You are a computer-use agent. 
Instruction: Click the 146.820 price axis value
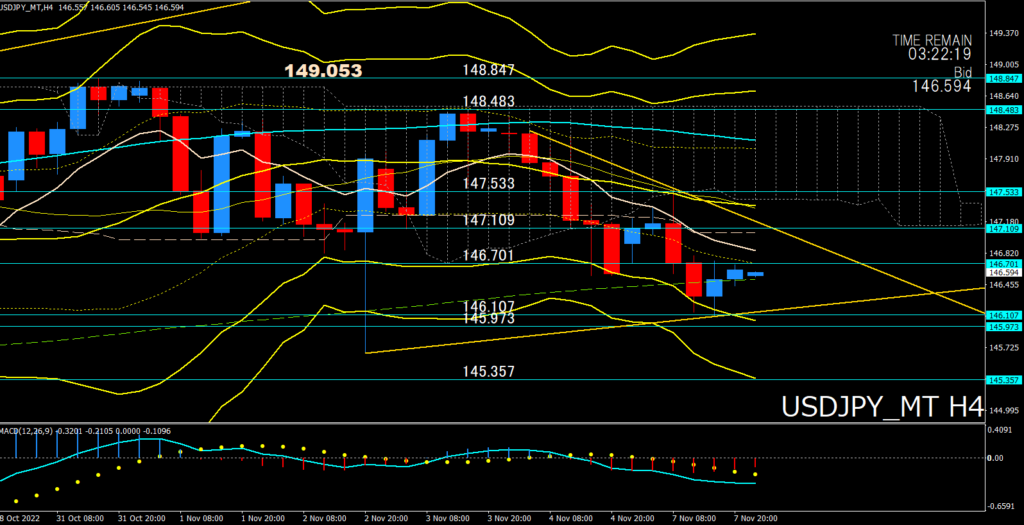[x=1004, y=253]
